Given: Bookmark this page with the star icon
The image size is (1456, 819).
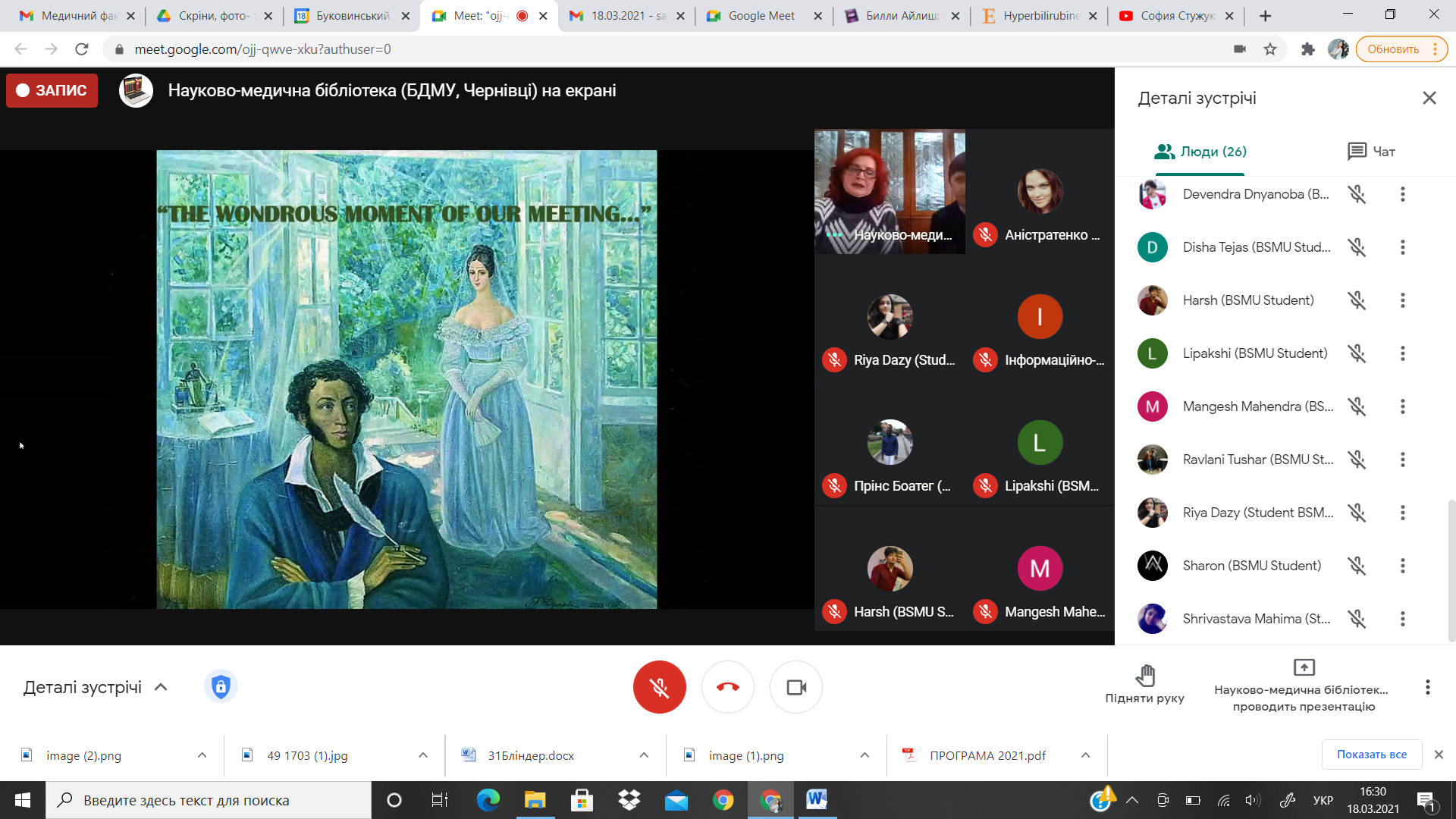Looking at the screenshot, I should click(1270, 49).
